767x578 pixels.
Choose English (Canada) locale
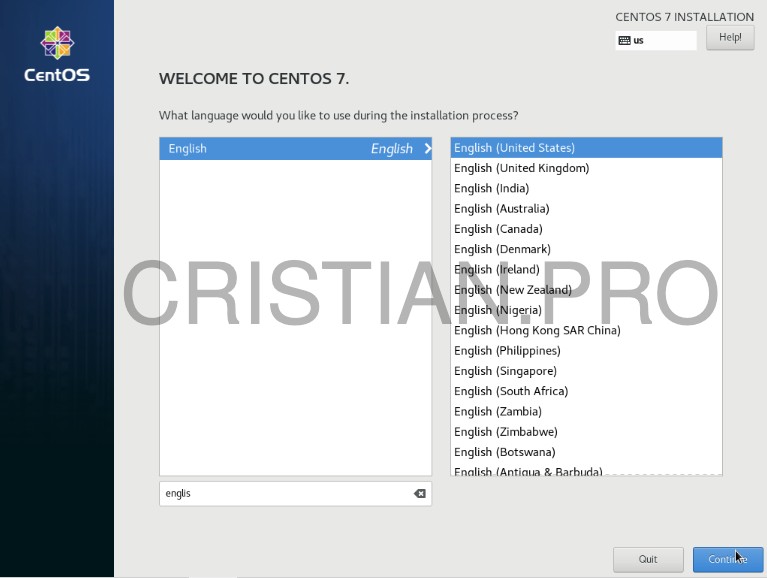[586, 229]
